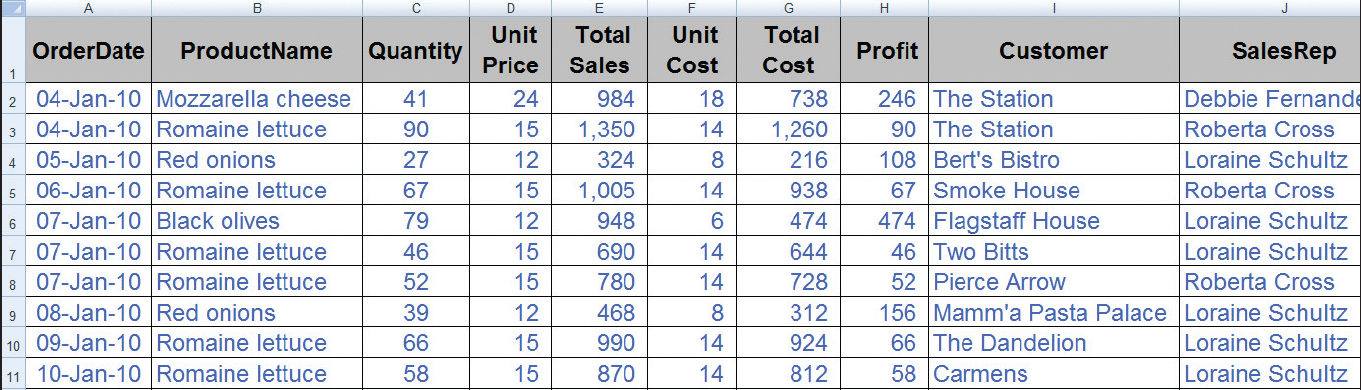Select the Black olives cell
The width and height of the screenshot is (1361, 390).
pos(257,221)
